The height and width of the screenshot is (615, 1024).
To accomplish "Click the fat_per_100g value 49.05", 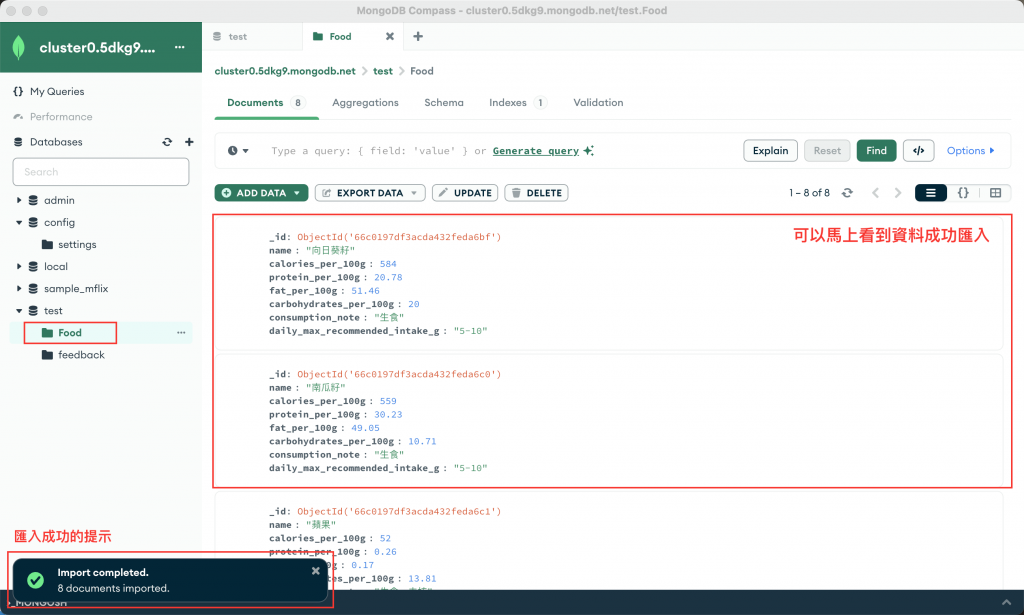I will tap(365, 428).
